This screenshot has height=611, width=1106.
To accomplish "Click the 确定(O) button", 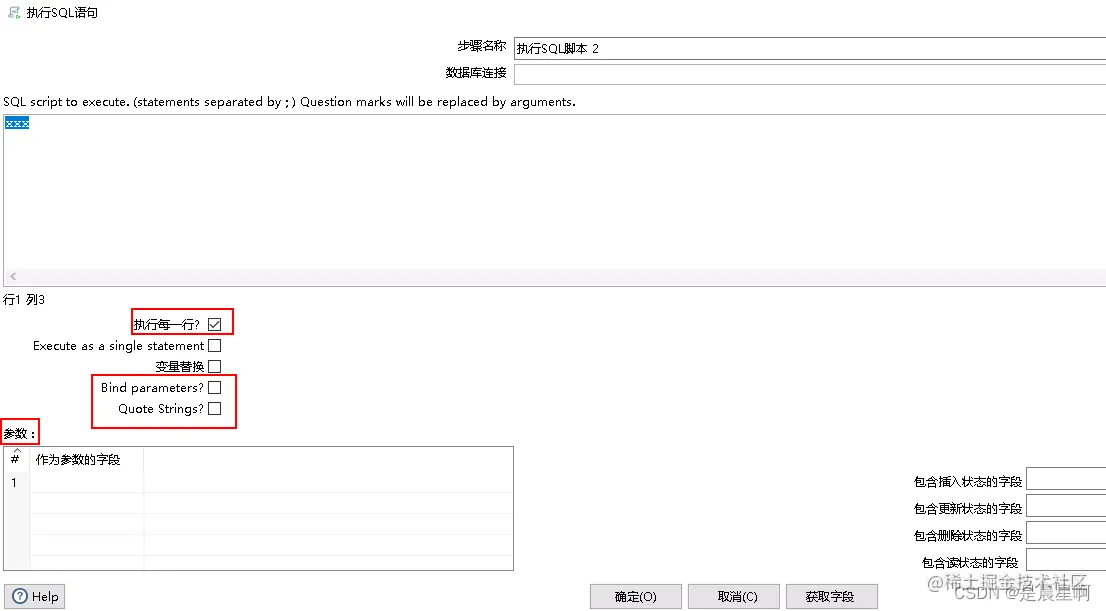I will coord(635,596).
